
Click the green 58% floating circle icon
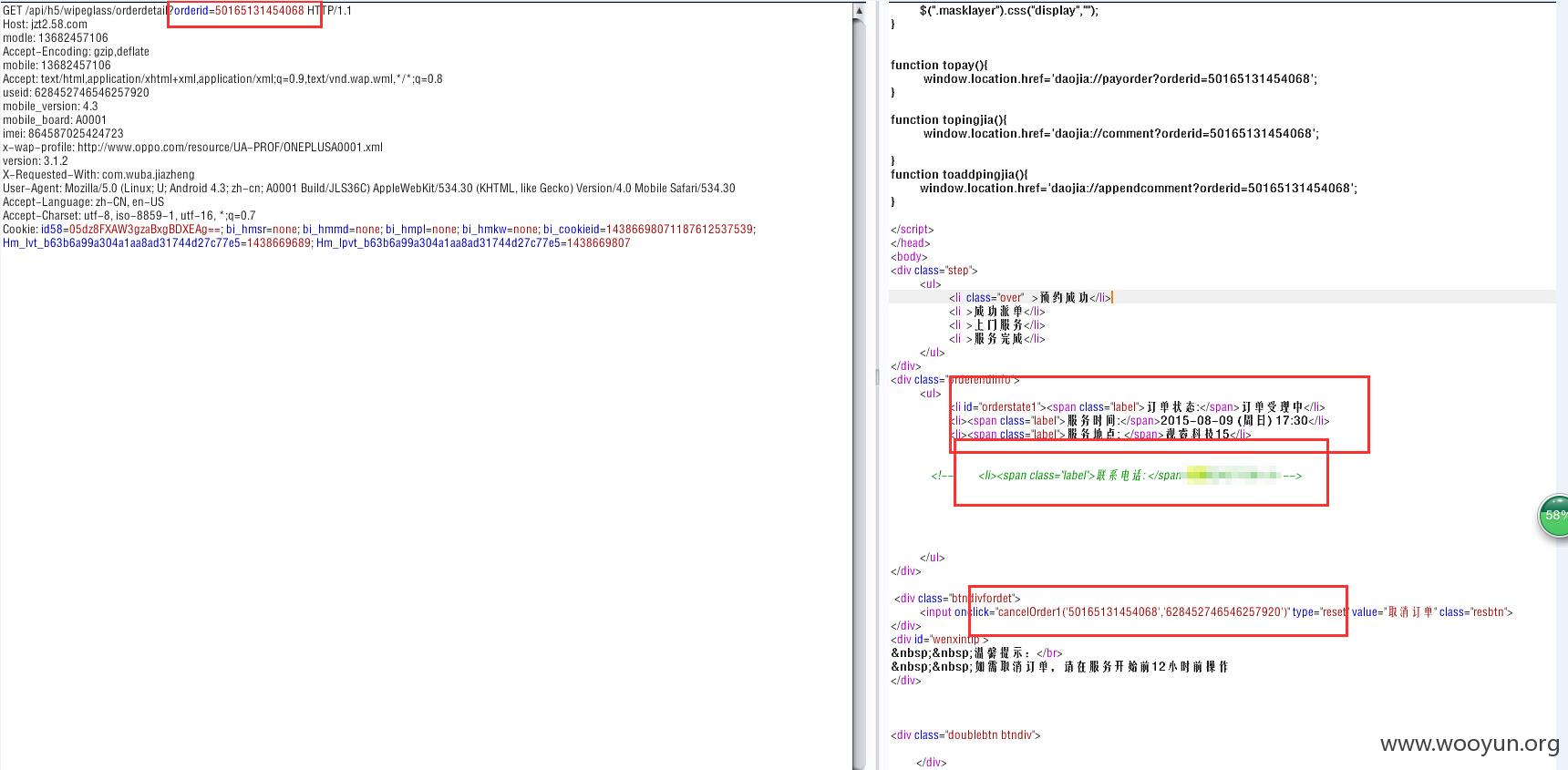click(1553, 516)
